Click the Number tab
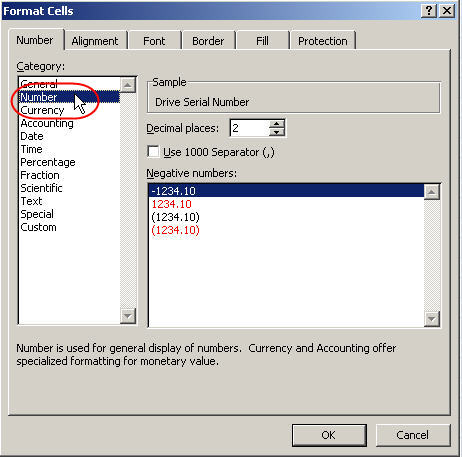 coord(35,40)
